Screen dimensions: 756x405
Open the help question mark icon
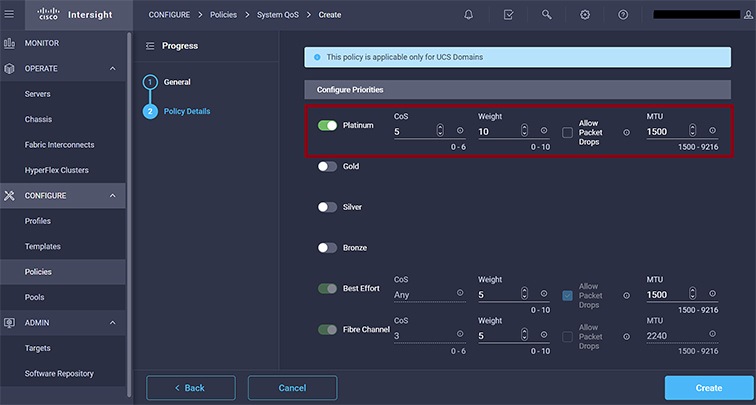[x=623, y=15]
